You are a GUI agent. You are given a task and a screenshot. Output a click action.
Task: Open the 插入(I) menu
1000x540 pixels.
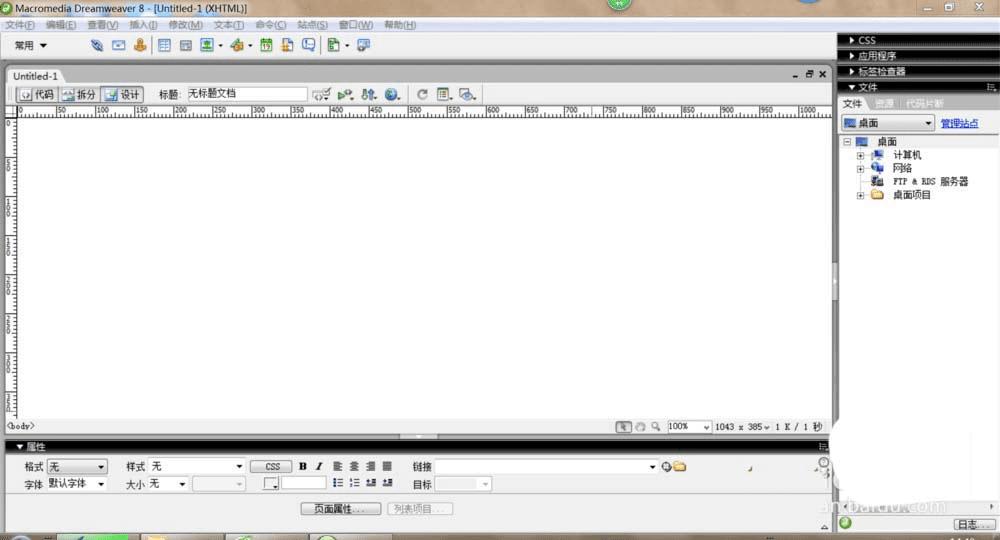tap(143, 25)
